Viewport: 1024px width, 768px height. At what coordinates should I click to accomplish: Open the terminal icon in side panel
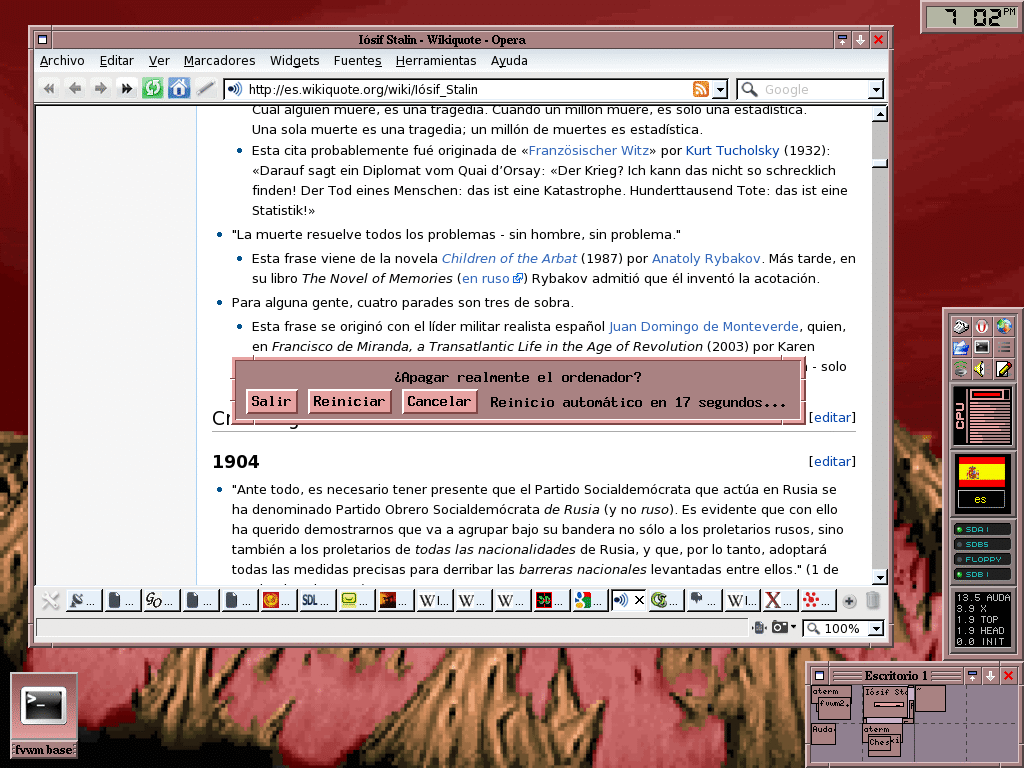982,347
